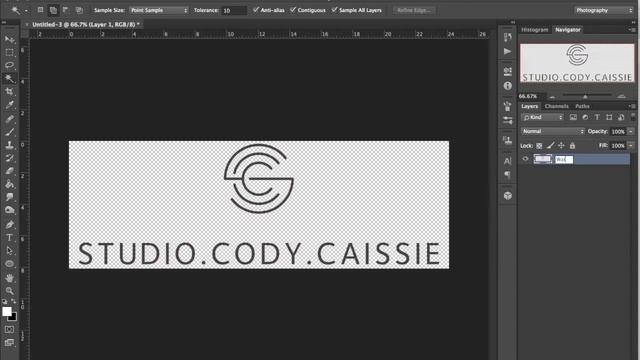
Task: Open the History panel icon
Action: [x=507, y=37]
